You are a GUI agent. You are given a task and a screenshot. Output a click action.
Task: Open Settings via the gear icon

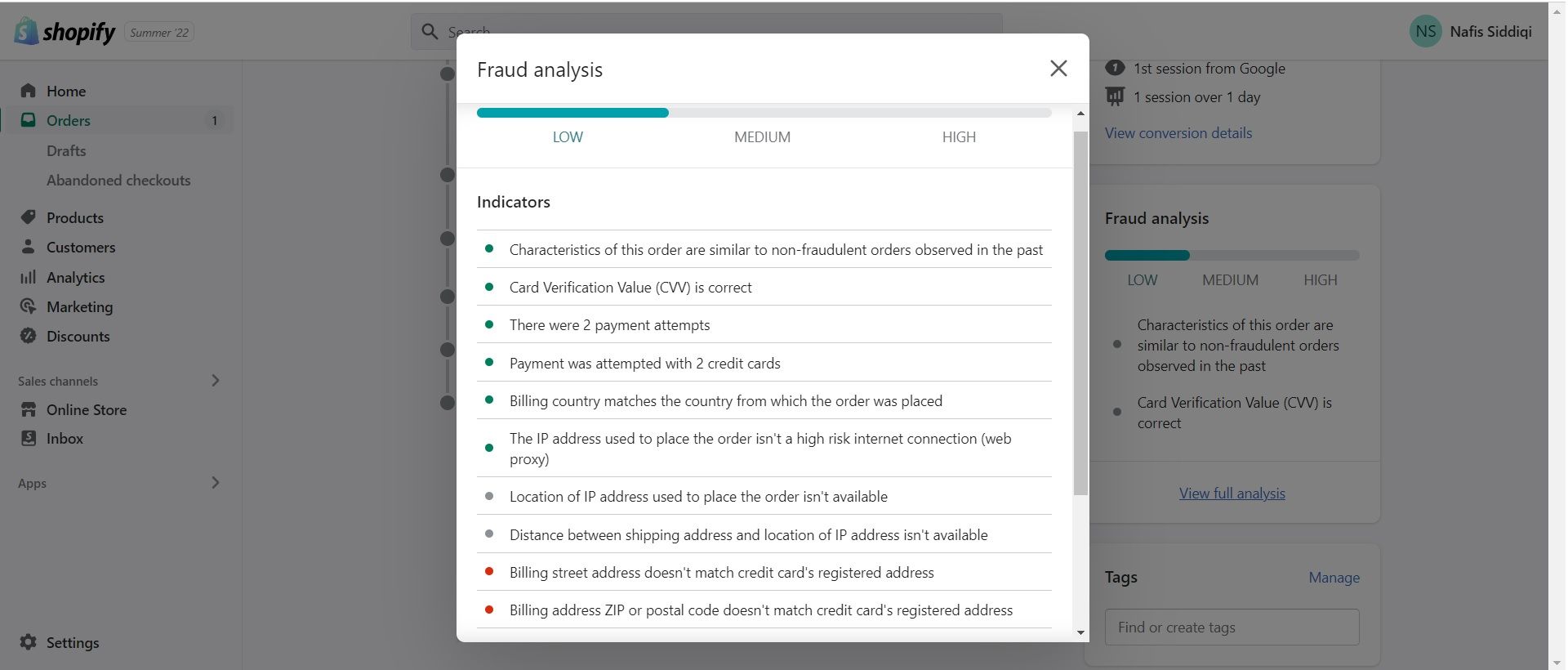(x=29, y=642)
